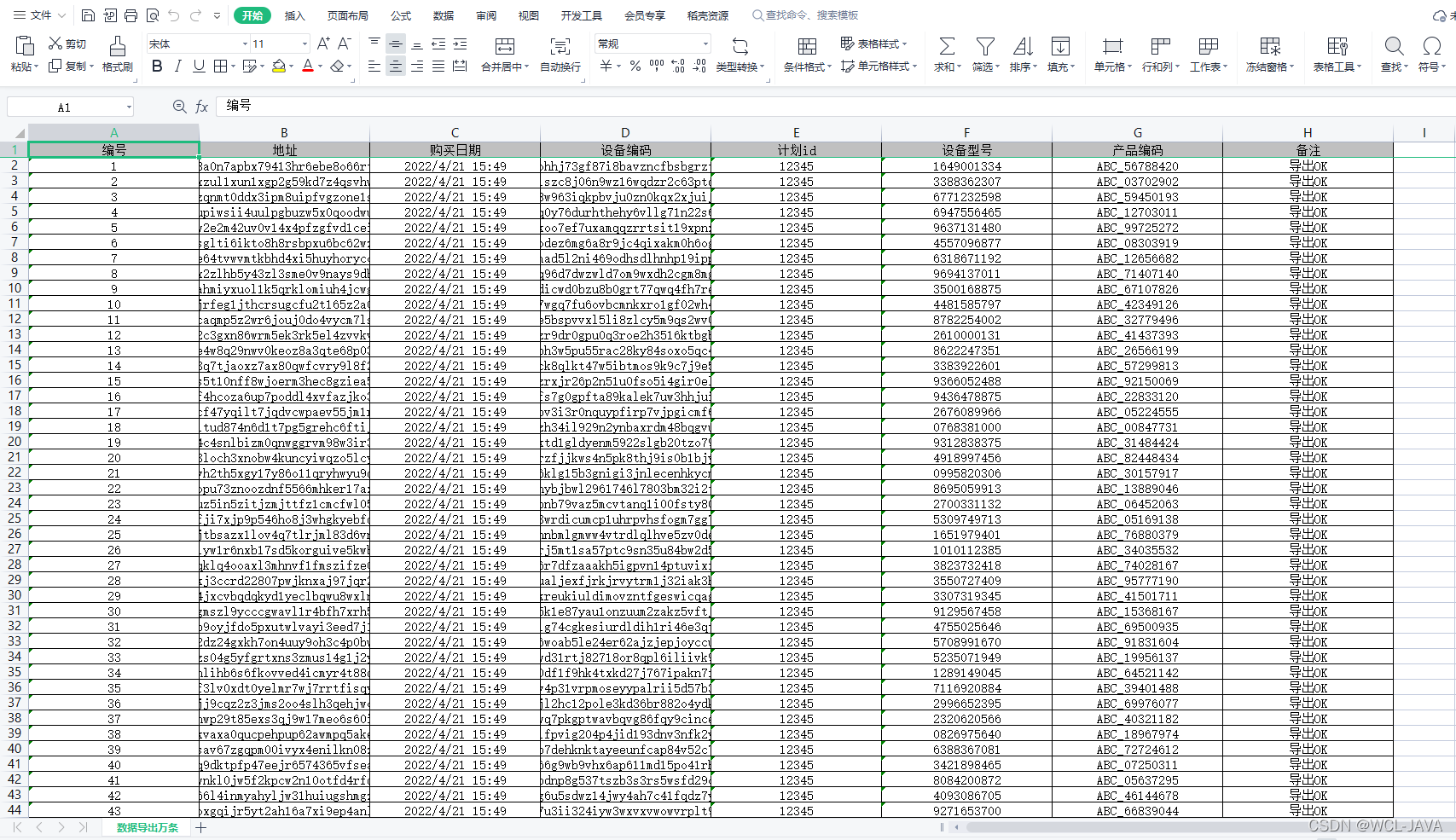Viewport: 1456px width, 840px height.
Task: Open the font name dropdown (宋体)
Action: click(245, 43)
